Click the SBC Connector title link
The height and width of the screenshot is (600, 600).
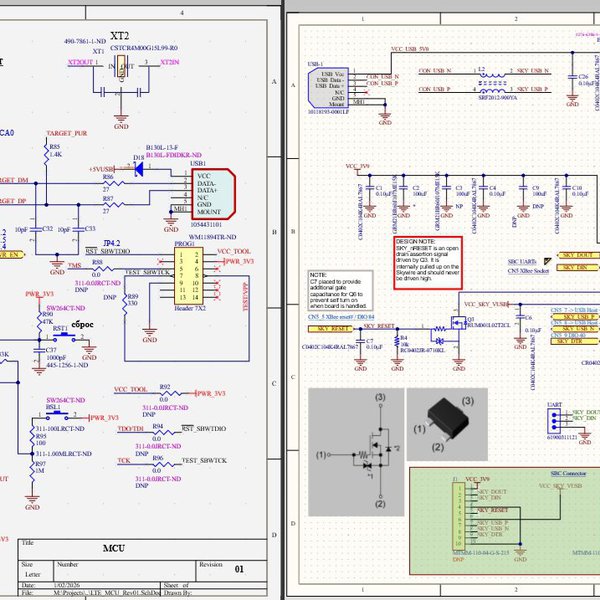click(x=568, y=473)
